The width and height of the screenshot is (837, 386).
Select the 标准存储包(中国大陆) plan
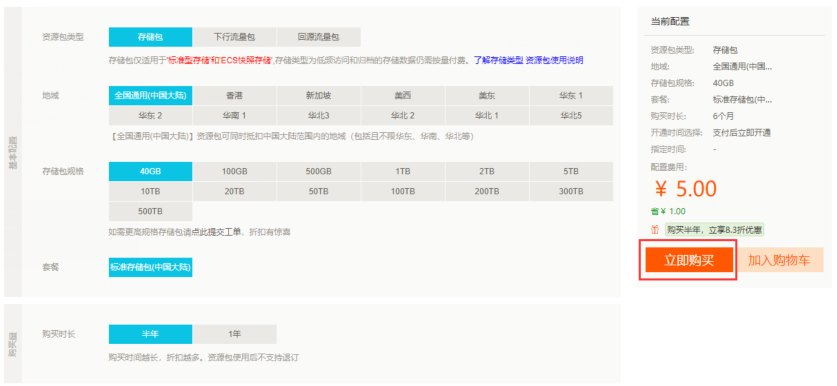(x=151, y=267)
